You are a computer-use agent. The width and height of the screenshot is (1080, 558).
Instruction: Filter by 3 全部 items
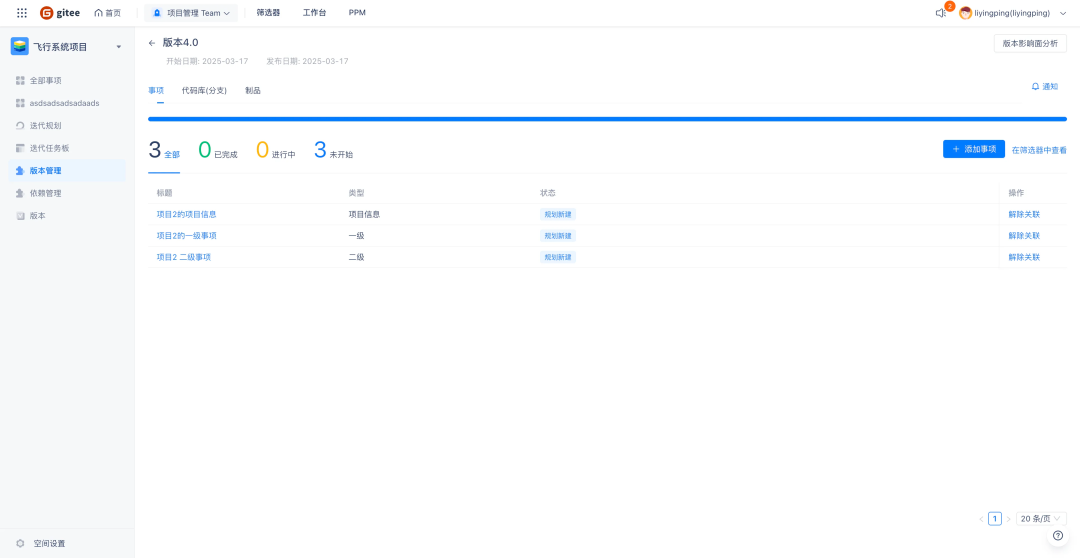[164, 150]
